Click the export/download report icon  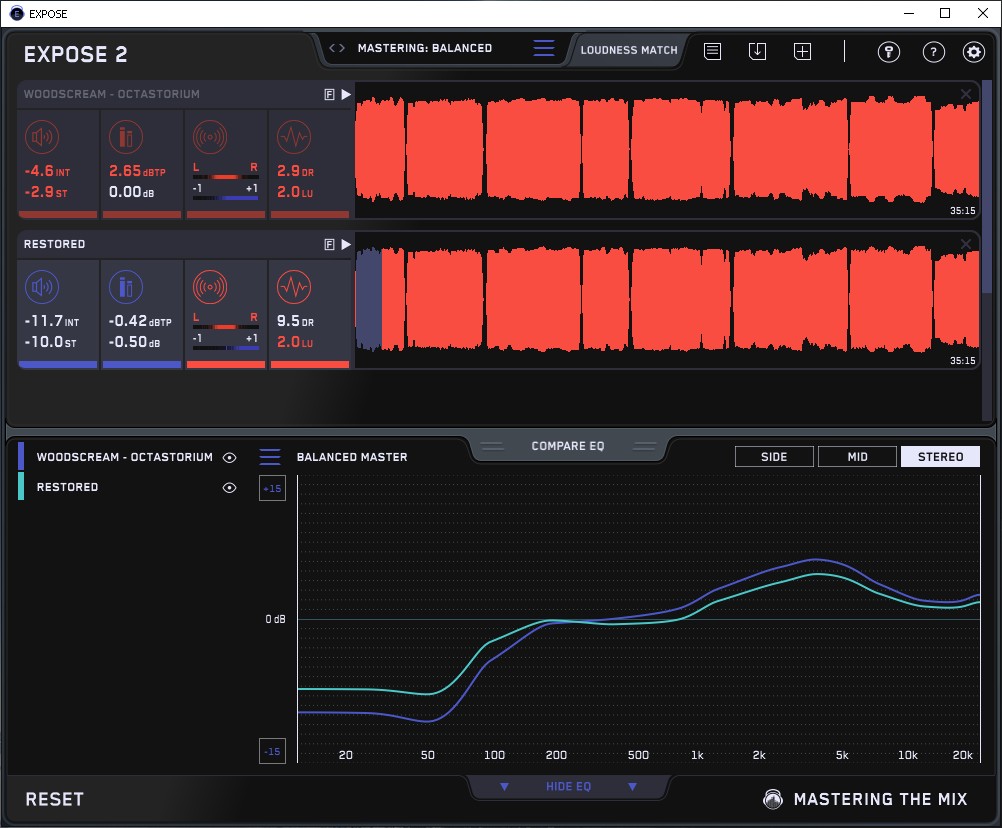757,51
